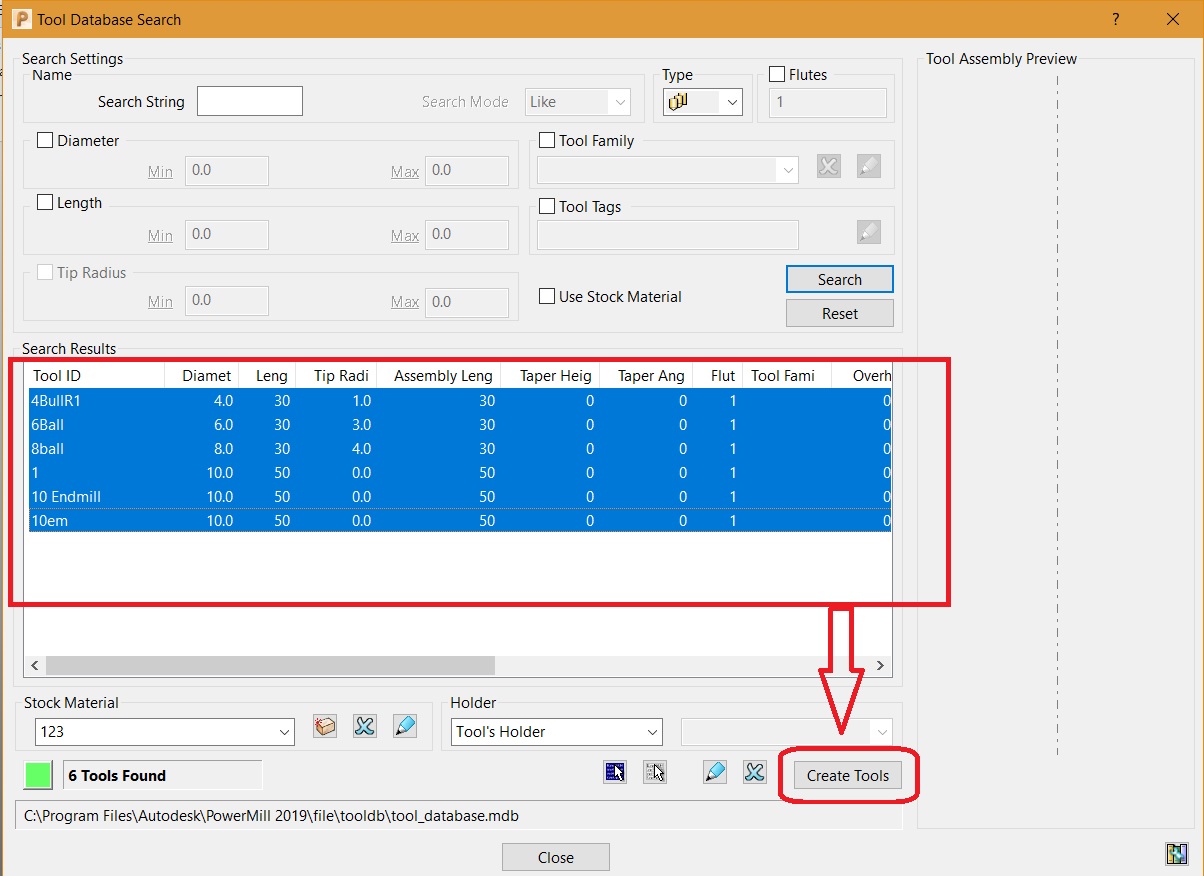Click the Tip Radius Max input field
1204x876 pixels.
click(x=467, y=302)
